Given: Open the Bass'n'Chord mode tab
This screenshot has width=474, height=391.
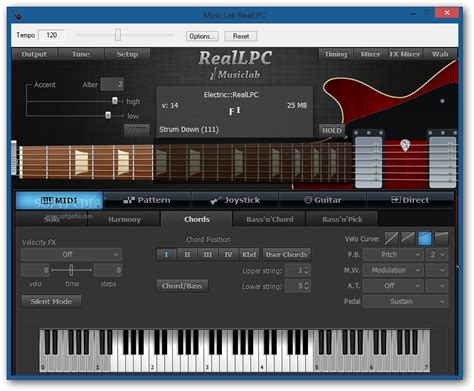Looking at the screenshot, I should click(x=270, y=219).
